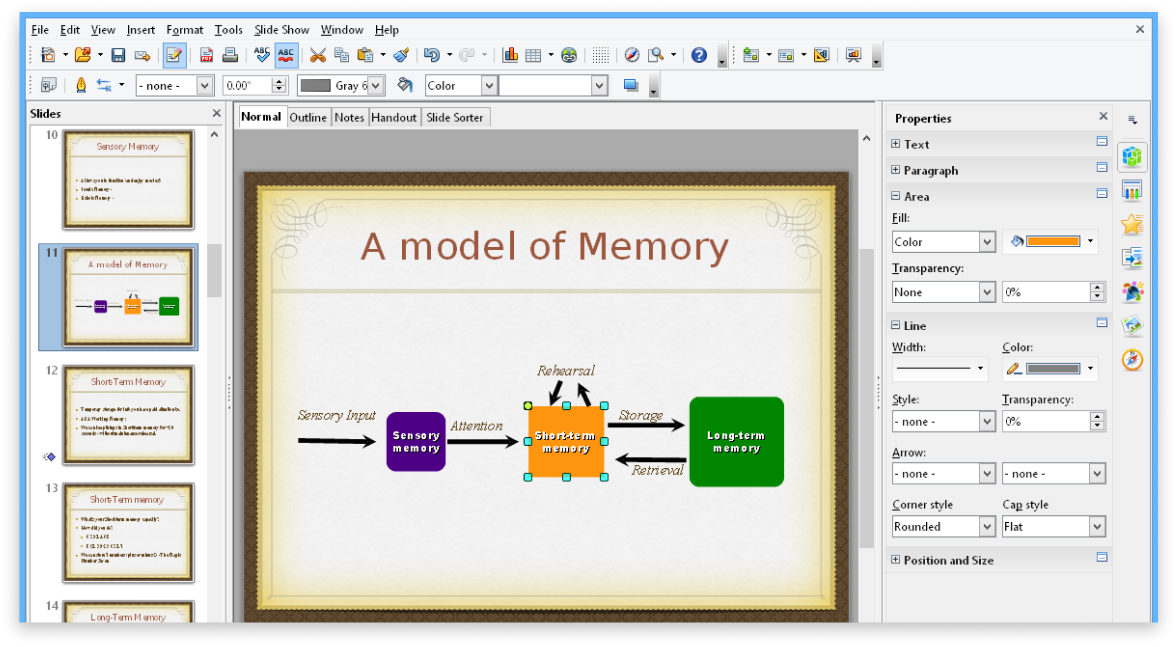The image size is (1176, 647).
Task: Select slide 12 Short-Term Memory thumbnail
Action: 128,415
